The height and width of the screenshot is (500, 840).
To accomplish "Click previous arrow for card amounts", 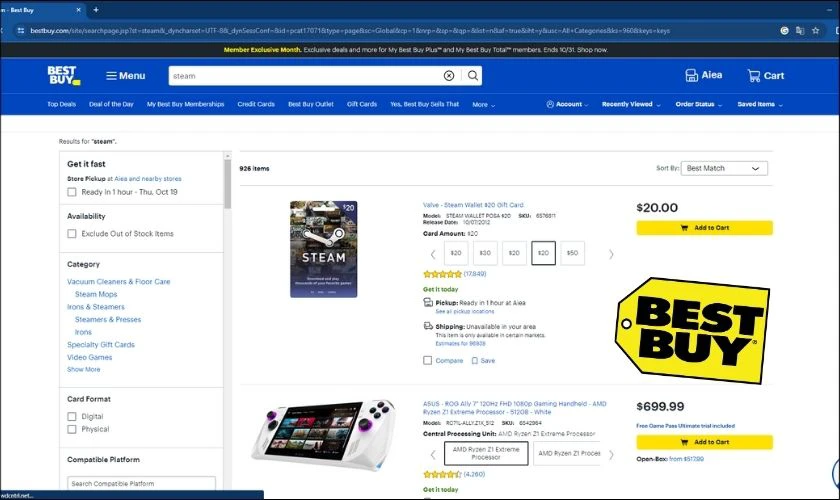I will [x=433, y=254].
